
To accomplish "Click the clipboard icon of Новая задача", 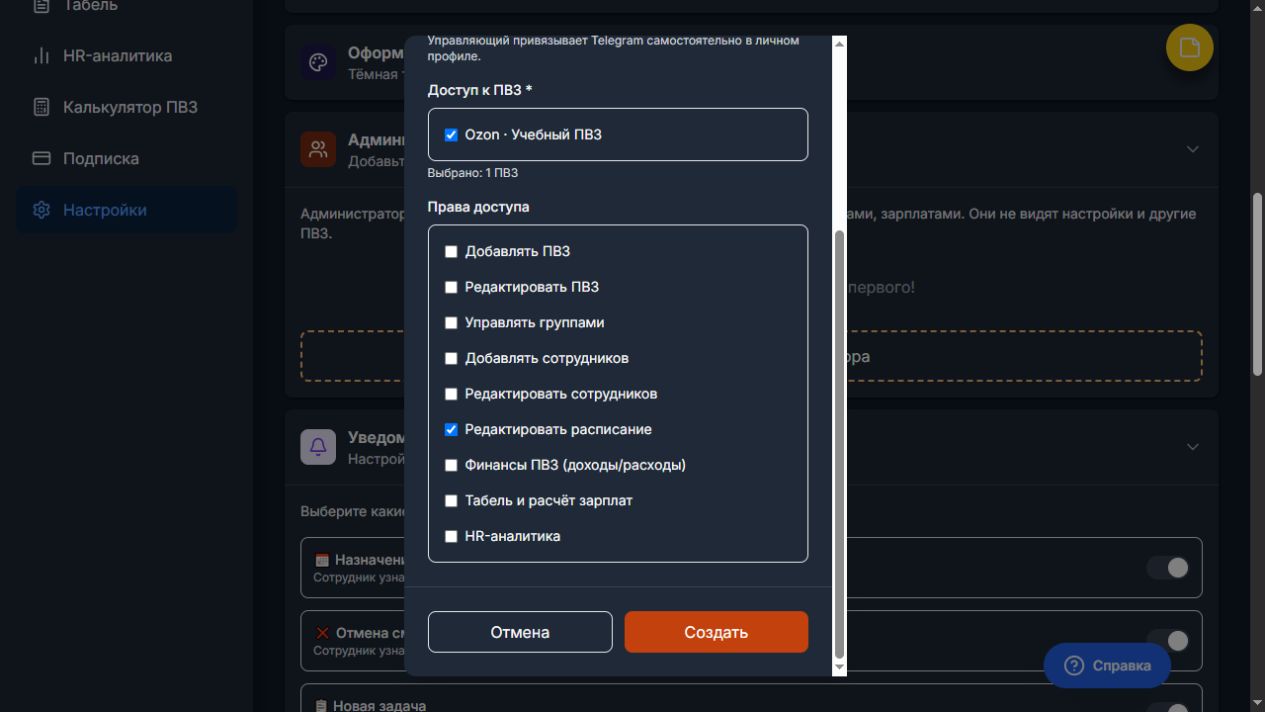I will tap(321, 706).
